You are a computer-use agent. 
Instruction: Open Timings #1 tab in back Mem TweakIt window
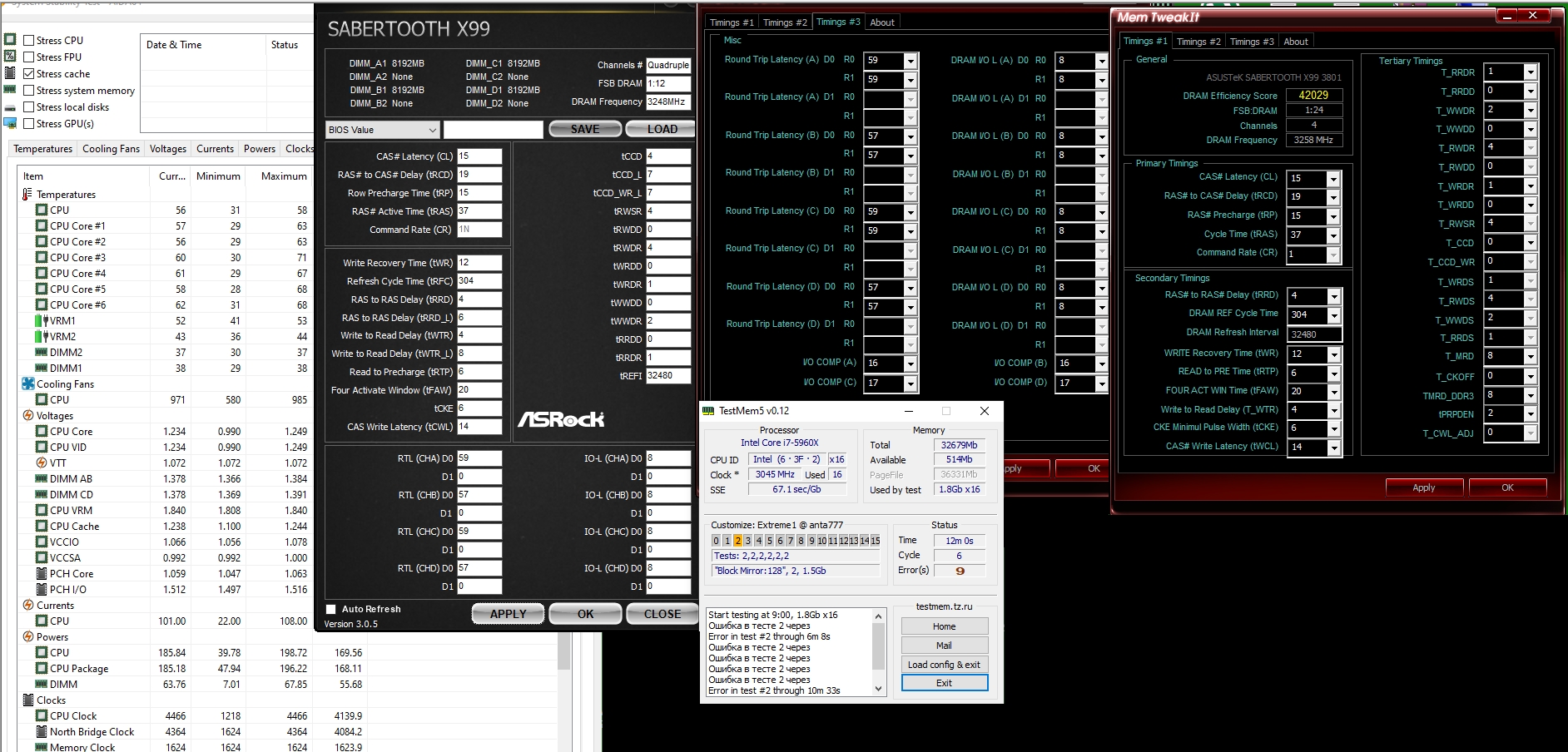(731, 22)
